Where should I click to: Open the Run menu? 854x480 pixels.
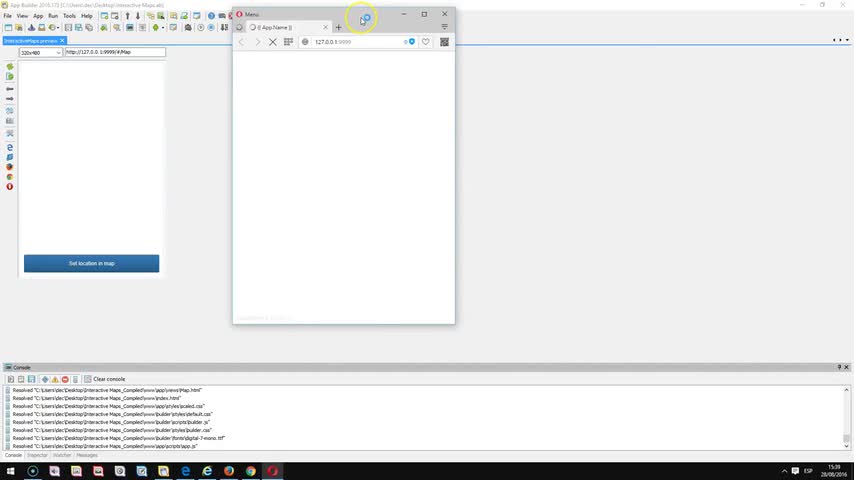53,16
